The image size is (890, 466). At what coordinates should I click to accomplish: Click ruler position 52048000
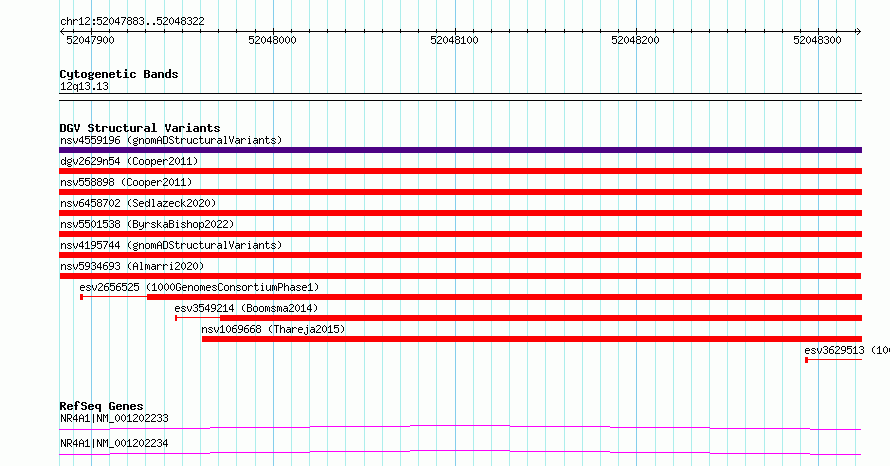pos(272,40)
